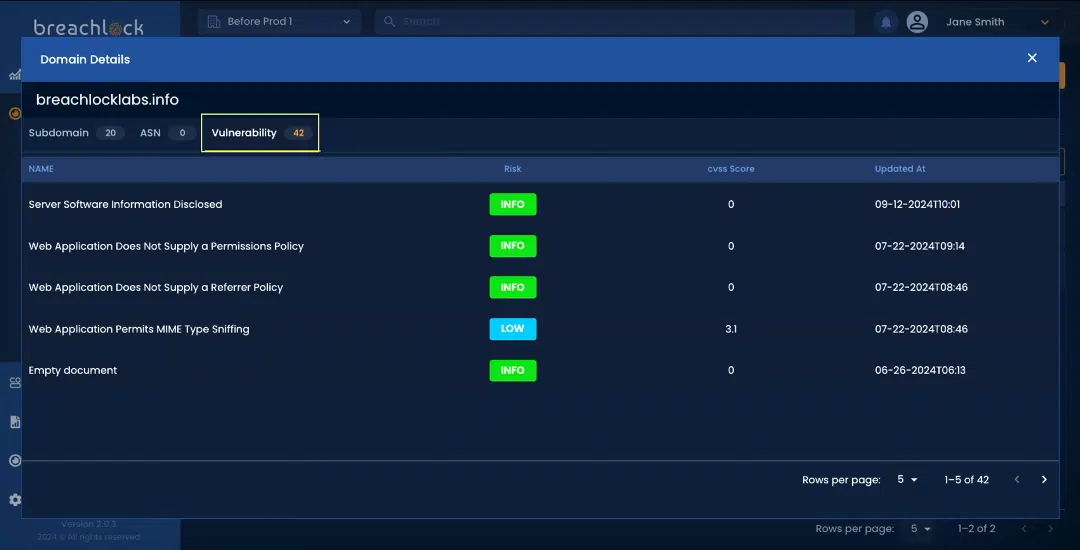Go to previous page of vulnerabilities

click(x=1017, y=480)
